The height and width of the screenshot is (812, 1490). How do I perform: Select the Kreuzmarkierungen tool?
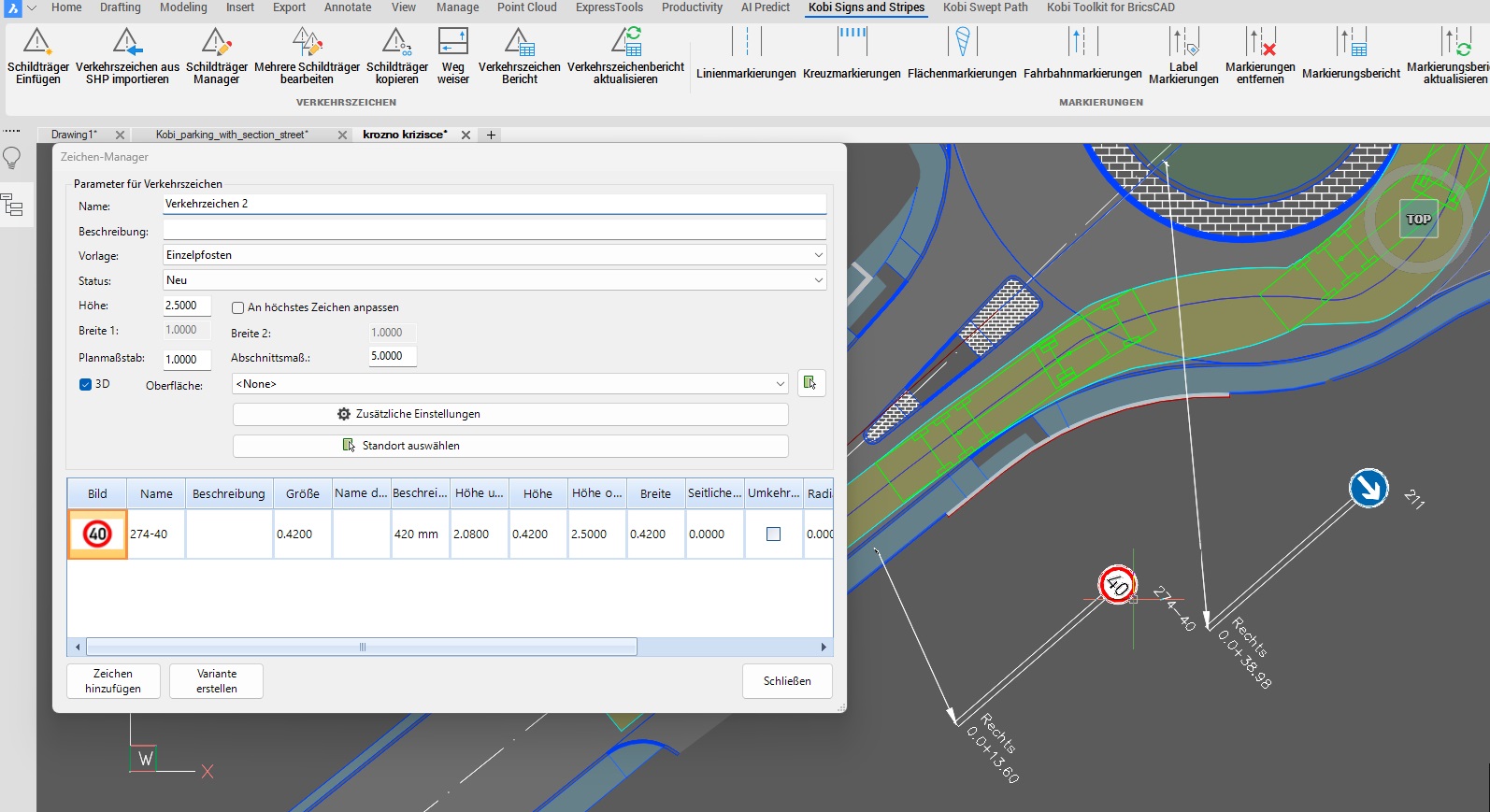coord(852,55)
